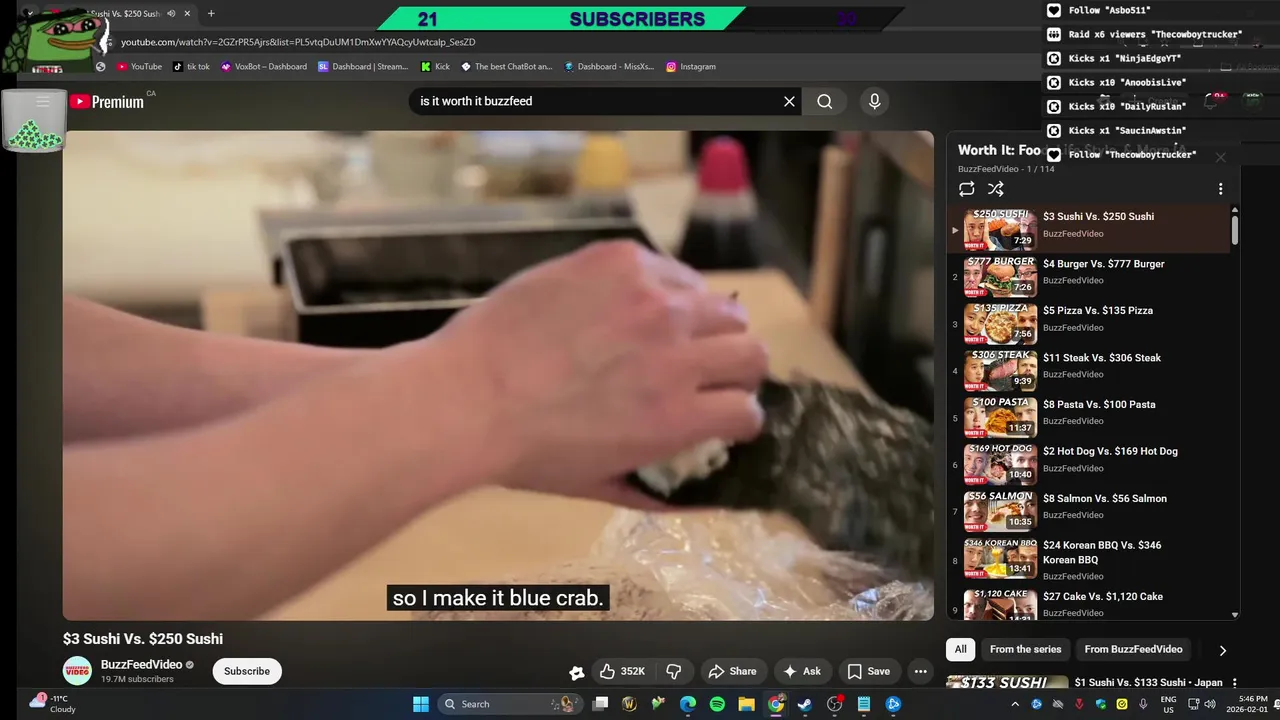Select '$2 Hot Dog Vs. $169 Hot Dog' thumbnail
The width and height of the screenshot is (1280, 720).
point(1000,464)
